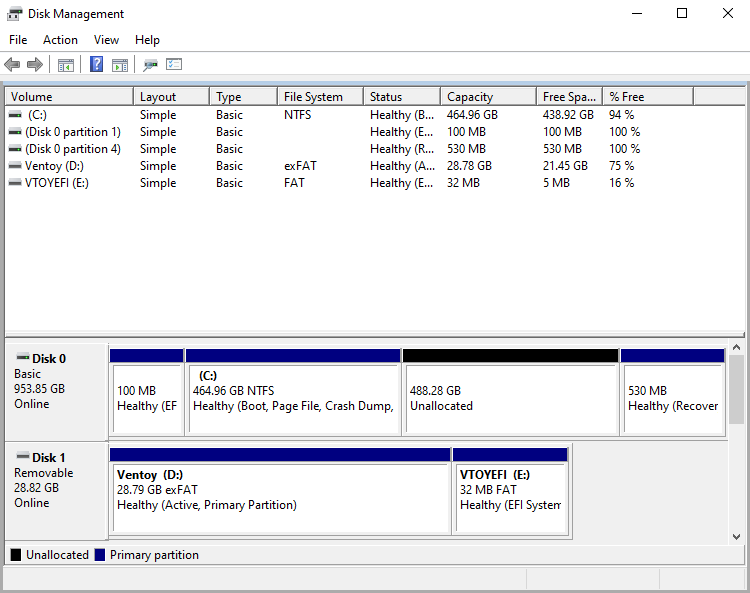Click the disk view scrollbar down arrow
The width and height of the screenshot is (750, 593).
tap(736, 537)
